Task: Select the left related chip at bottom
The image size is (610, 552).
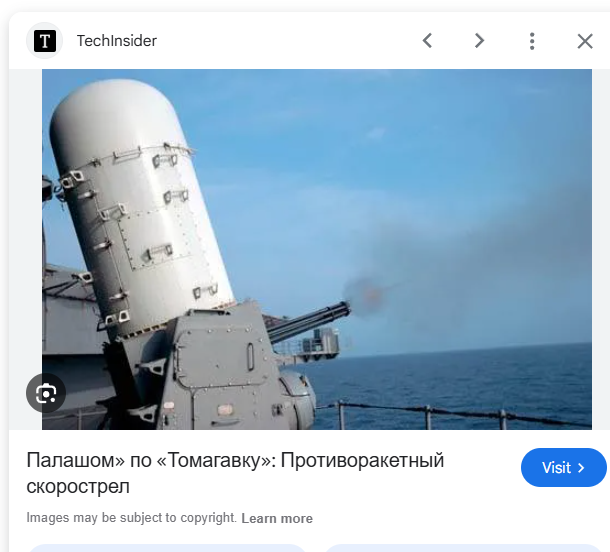Action: click(x=167, y=548)
